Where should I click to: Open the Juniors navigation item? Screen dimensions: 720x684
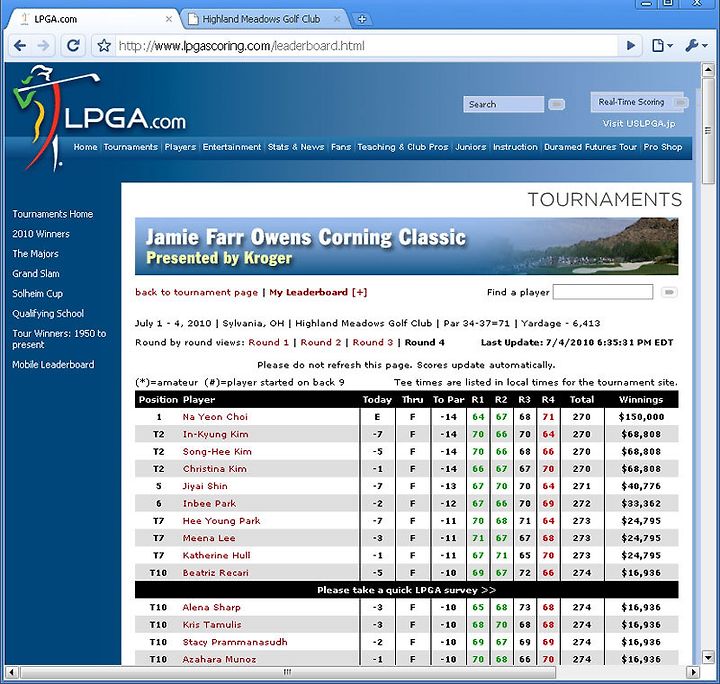pyautogui.click(x=471, y=147)
